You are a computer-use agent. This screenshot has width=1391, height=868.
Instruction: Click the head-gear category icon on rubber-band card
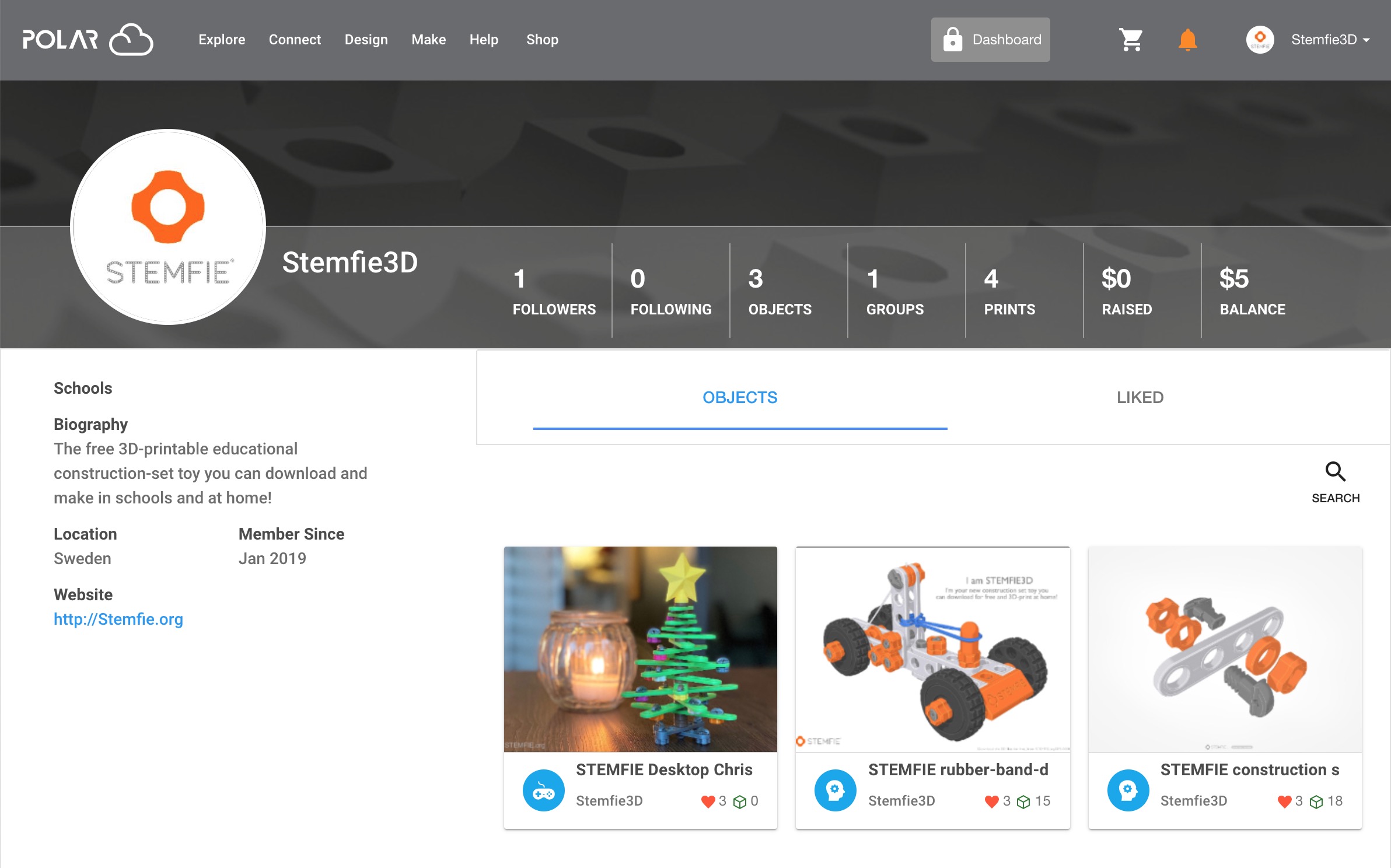coord(835,790)
